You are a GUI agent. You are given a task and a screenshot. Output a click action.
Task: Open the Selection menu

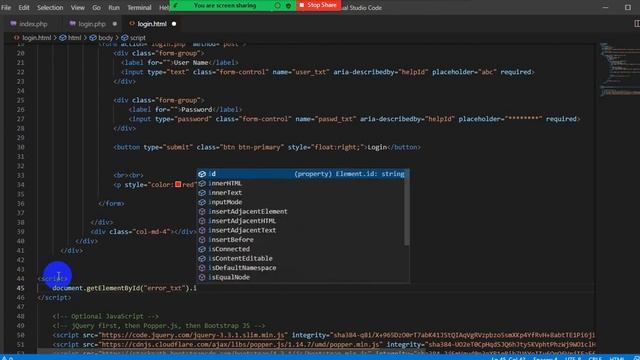[50, 8]
